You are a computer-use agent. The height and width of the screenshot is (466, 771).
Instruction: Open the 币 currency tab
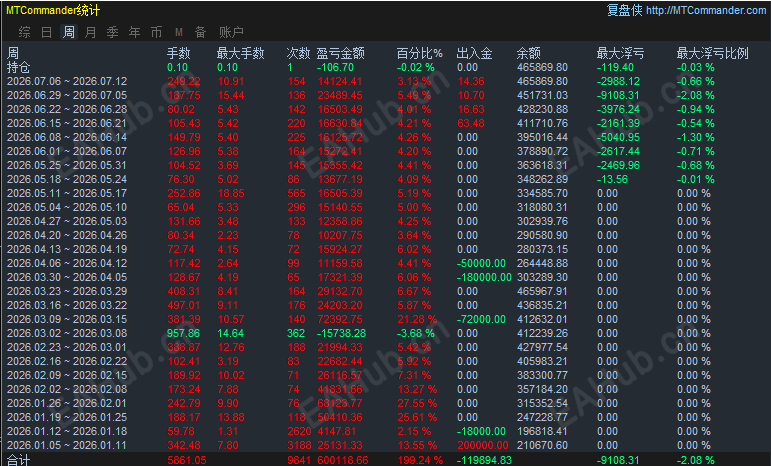(156, 32)
